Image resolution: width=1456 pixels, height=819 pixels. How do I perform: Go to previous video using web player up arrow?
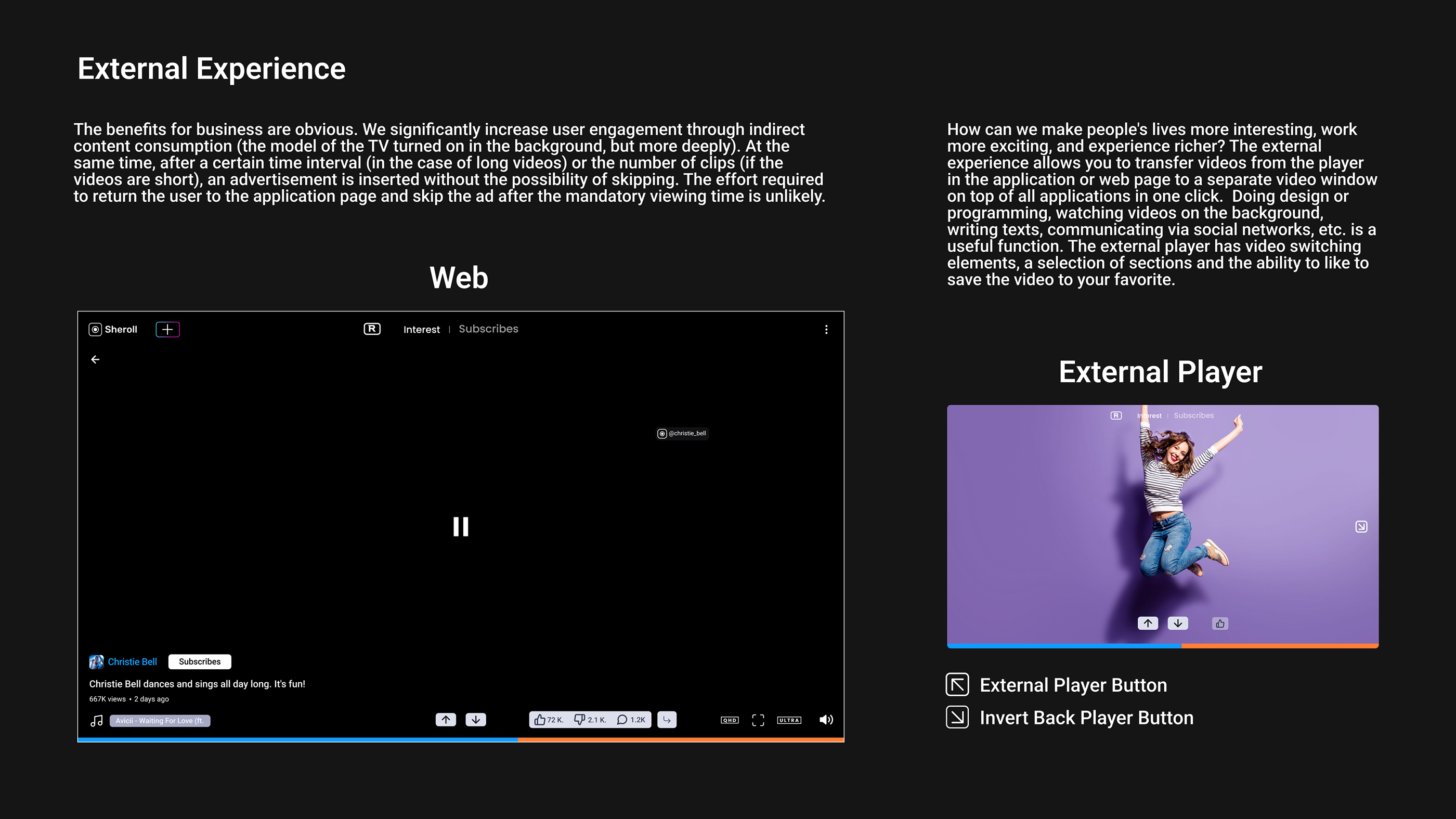coord(446,720)
